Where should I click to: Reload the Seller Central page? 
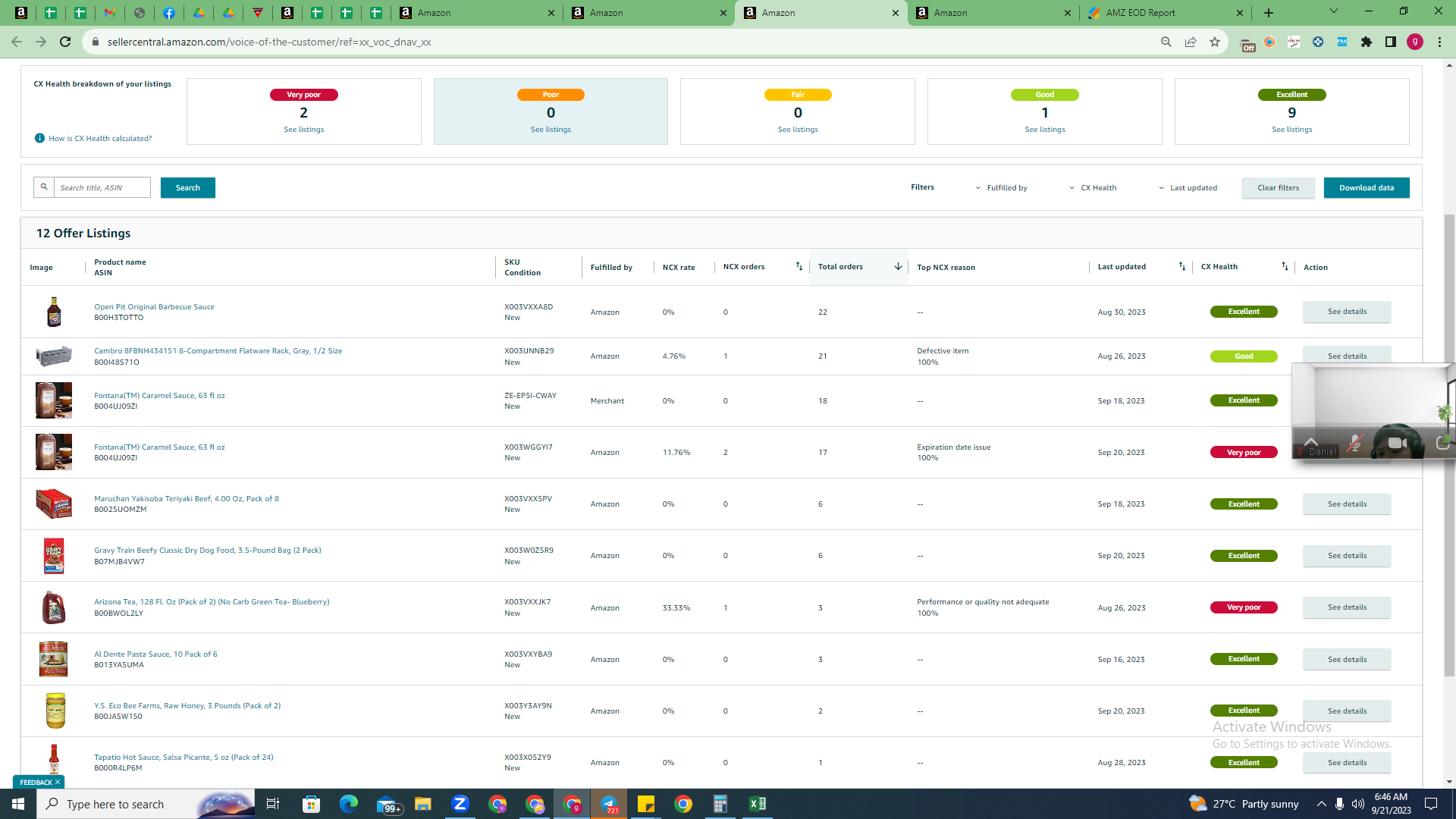click(x=65, y=42)
